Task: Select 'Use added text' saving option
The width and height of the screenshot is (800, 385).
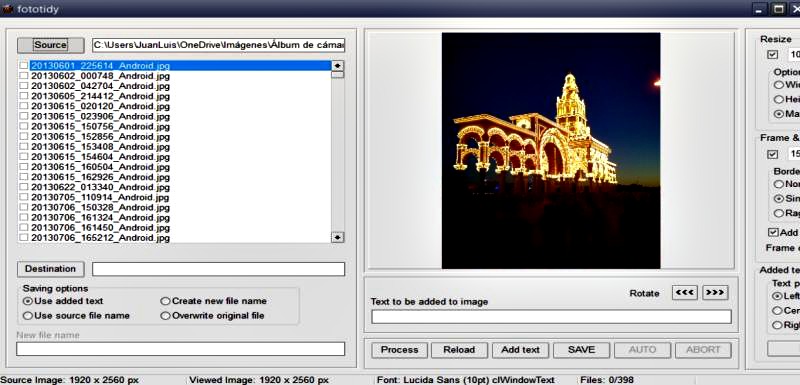Action: coord(63,301)
